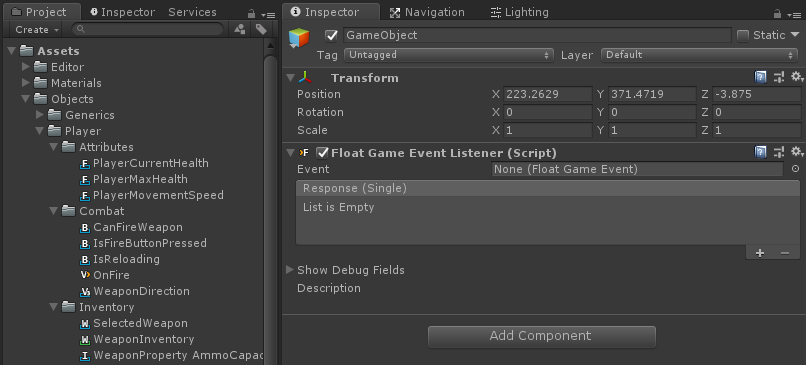Click the Materials folder icon
The image size is (806, 365).
41,83
